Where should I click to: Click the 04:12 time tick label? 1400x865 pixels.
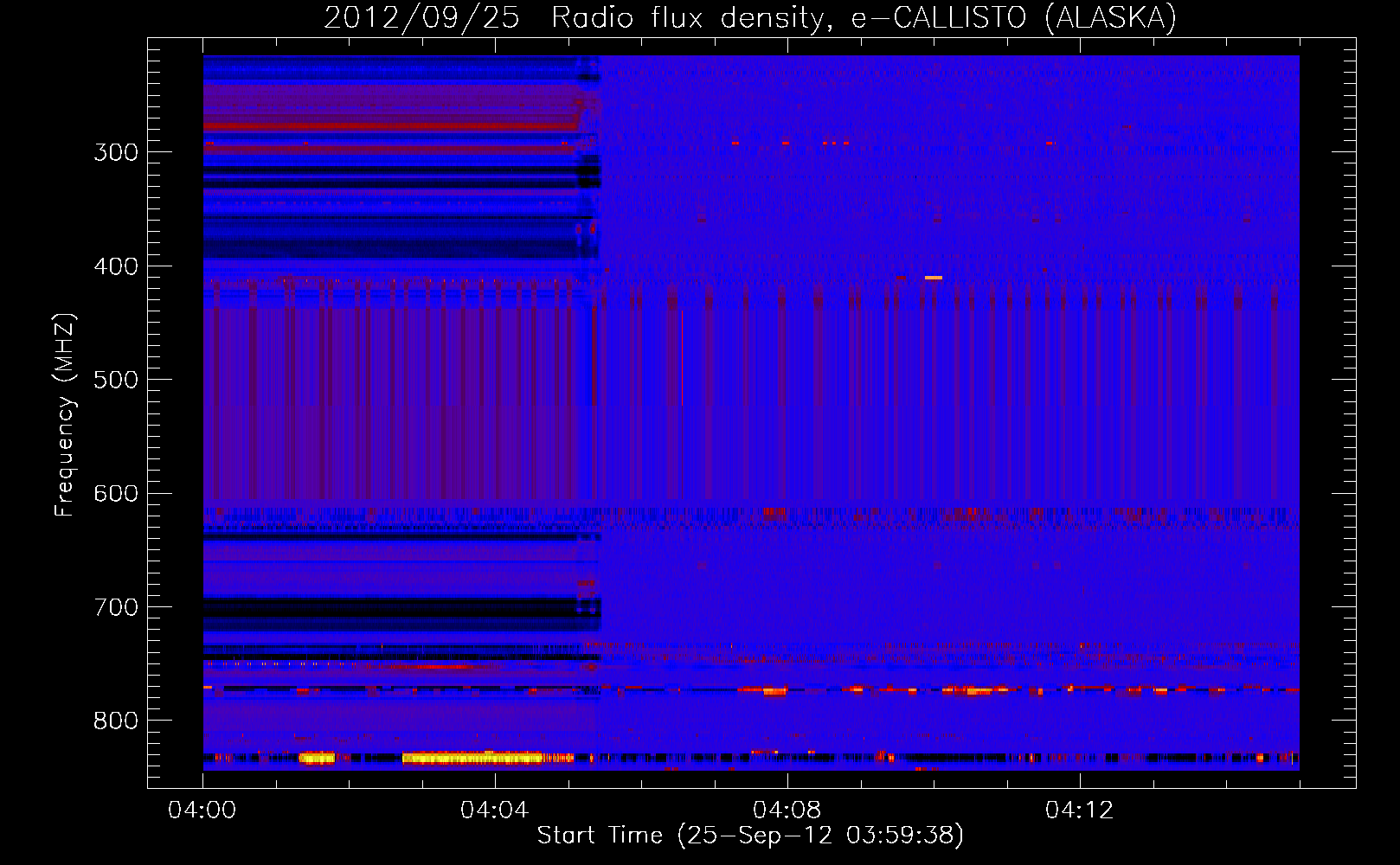[x=1080, y=811]
